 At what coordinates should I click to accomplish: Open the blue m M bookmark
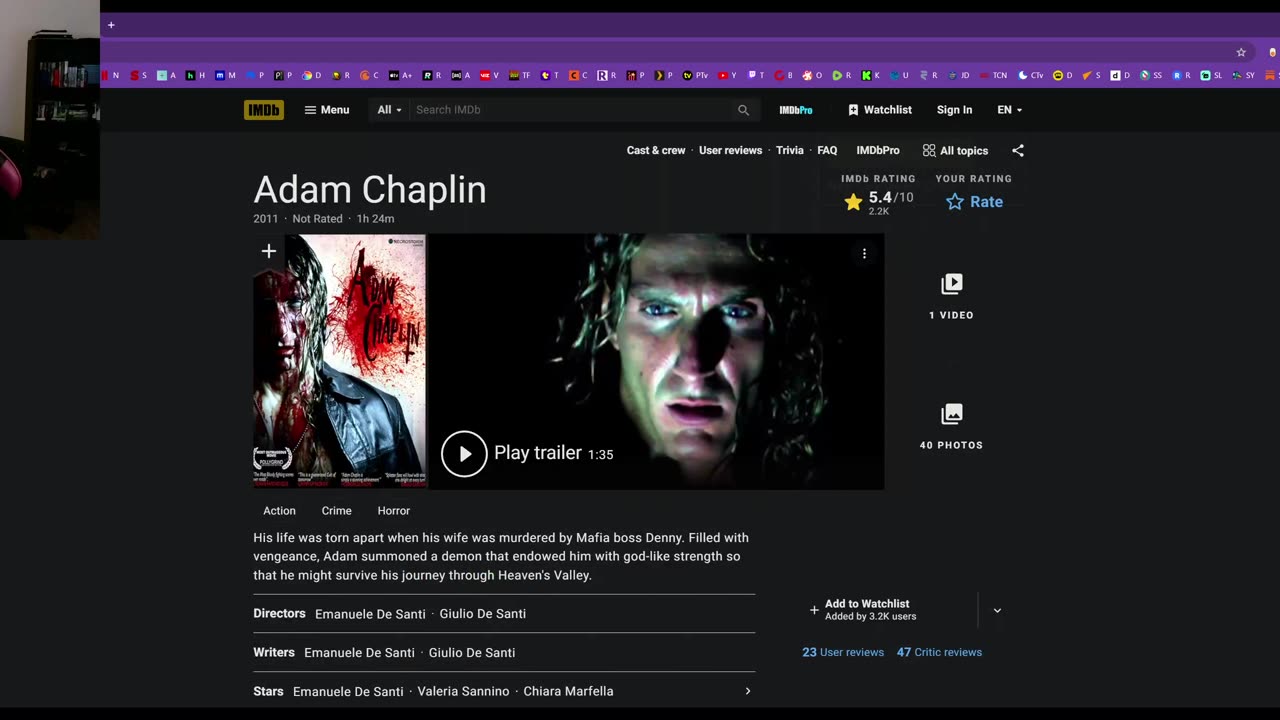pos(226,75)
